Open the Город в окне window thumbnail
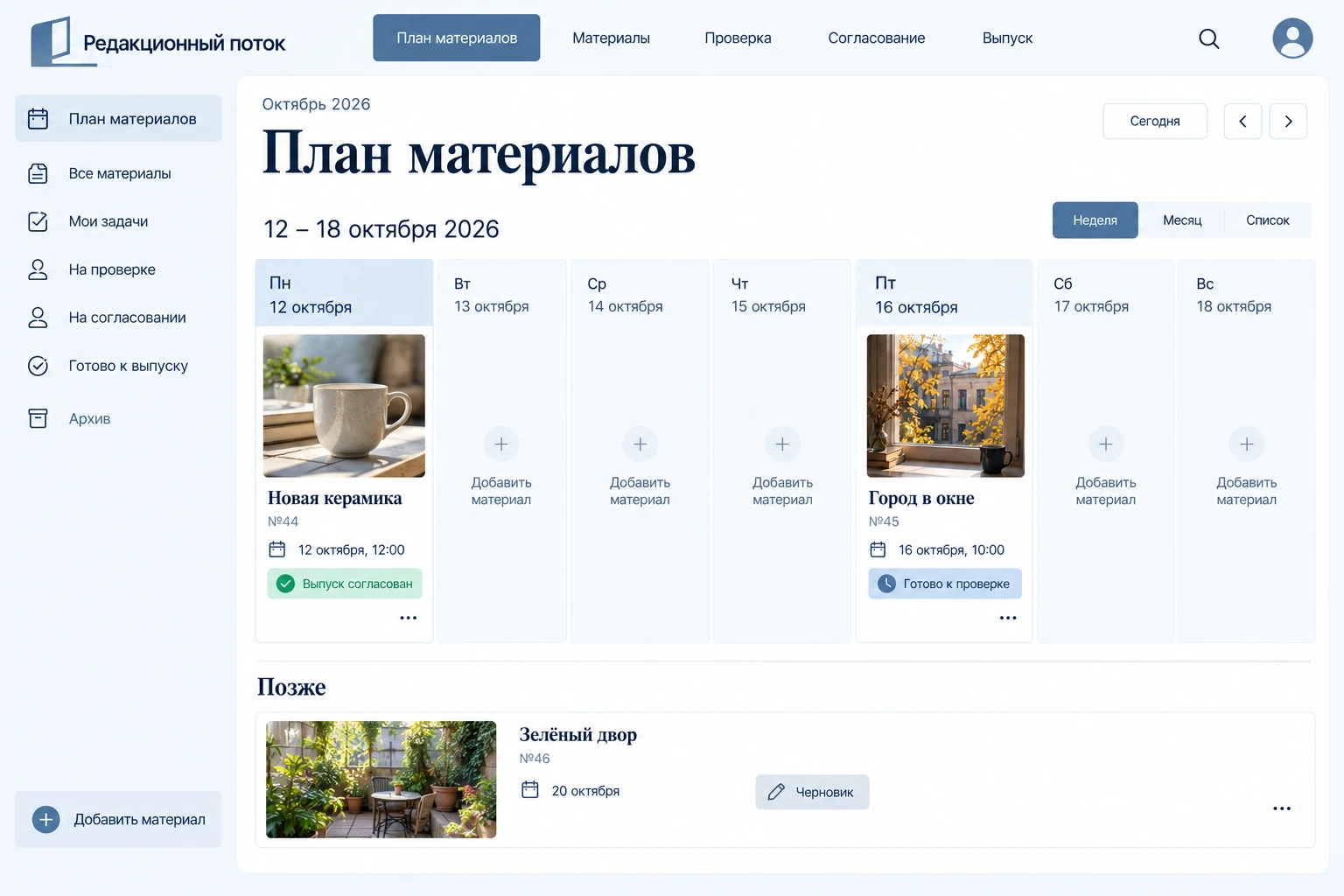1344x896 pixels. (945, 406)
